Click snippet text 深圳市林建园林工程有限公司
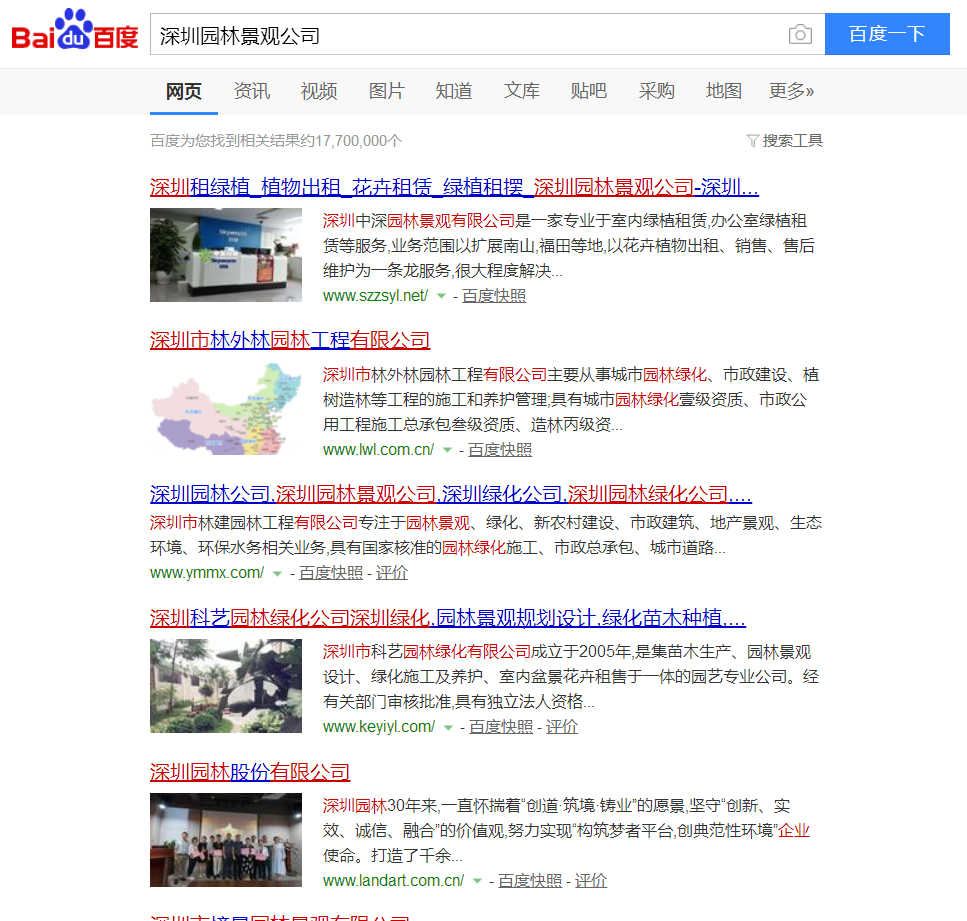 coord(254,523)
